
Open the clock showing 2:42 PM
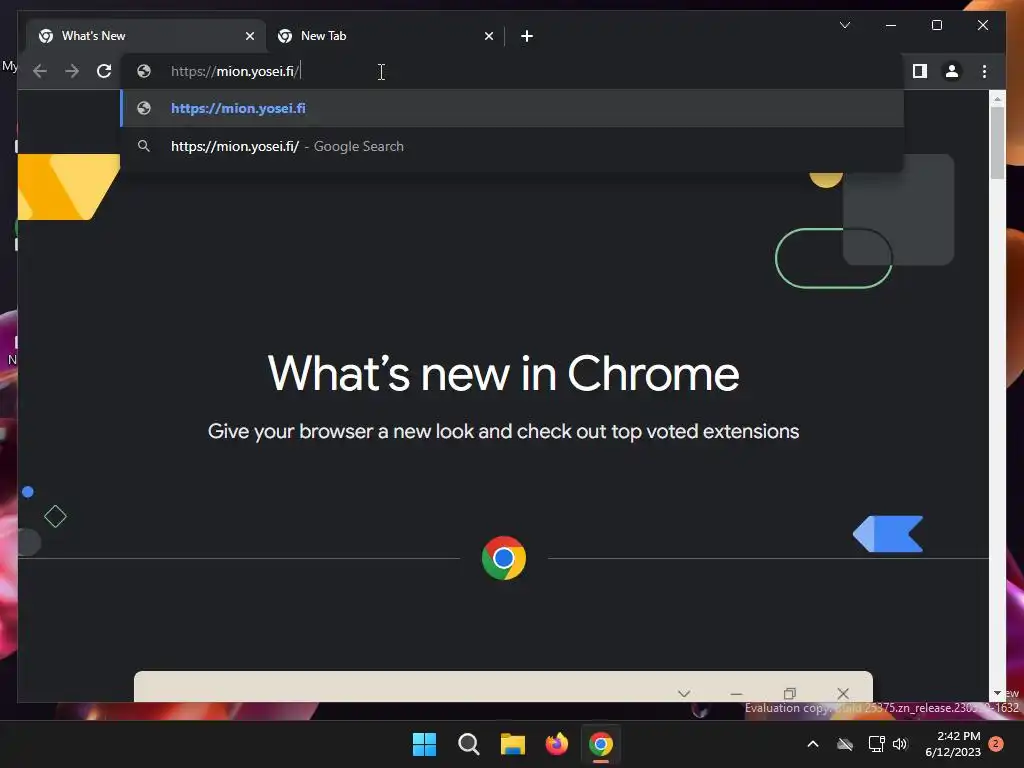953,744
